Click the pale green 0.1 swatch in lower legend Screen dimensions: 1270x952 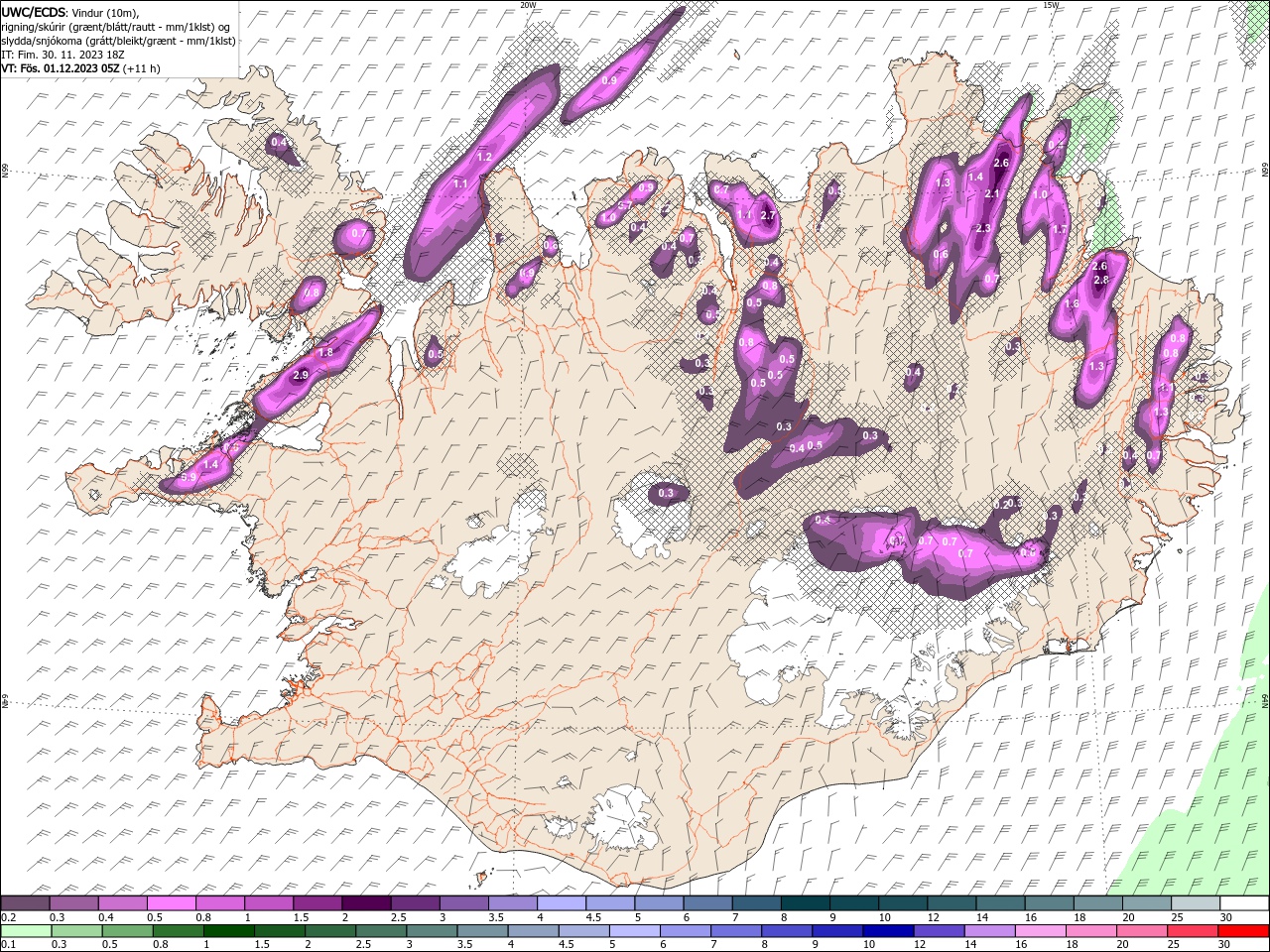pyautogui.click(x=26, y=931)
